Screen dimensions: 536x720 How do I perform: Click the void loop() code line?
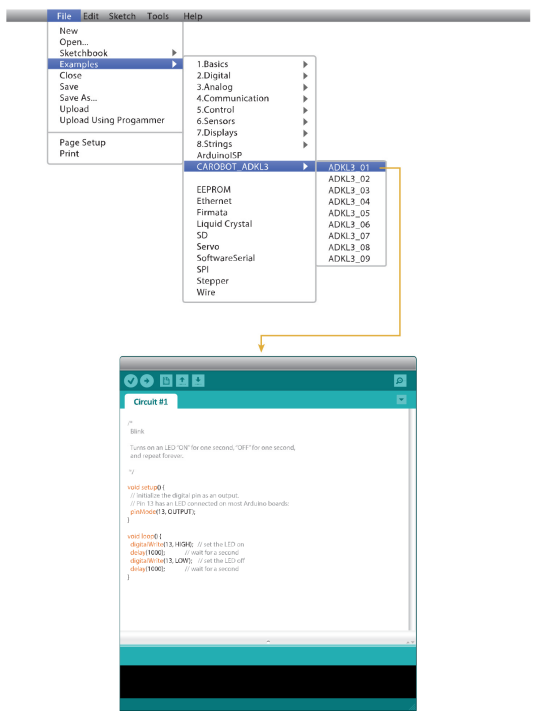coord(144,536)
